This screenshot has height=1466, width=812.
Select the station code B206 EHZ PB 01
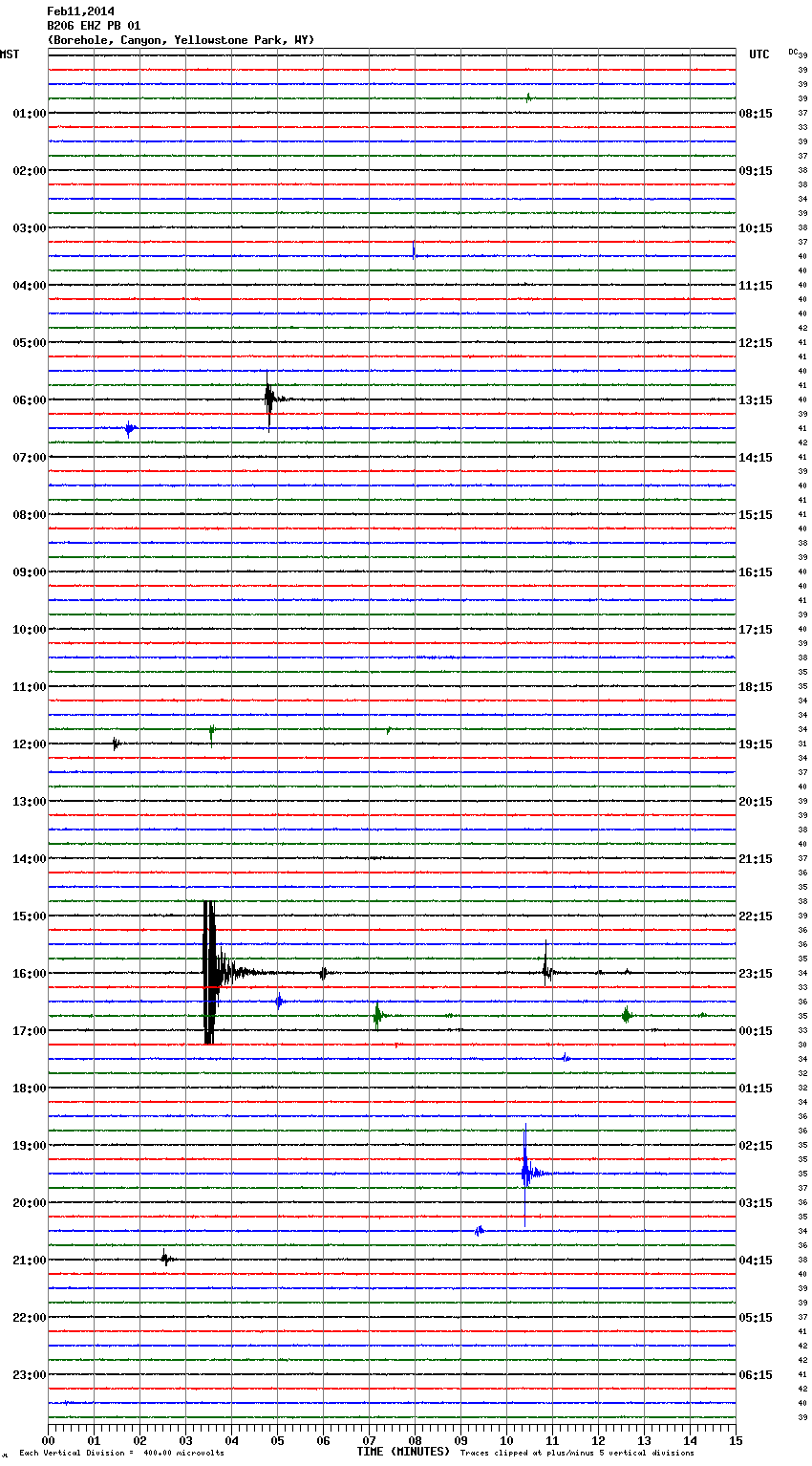(x=94, y=26)
